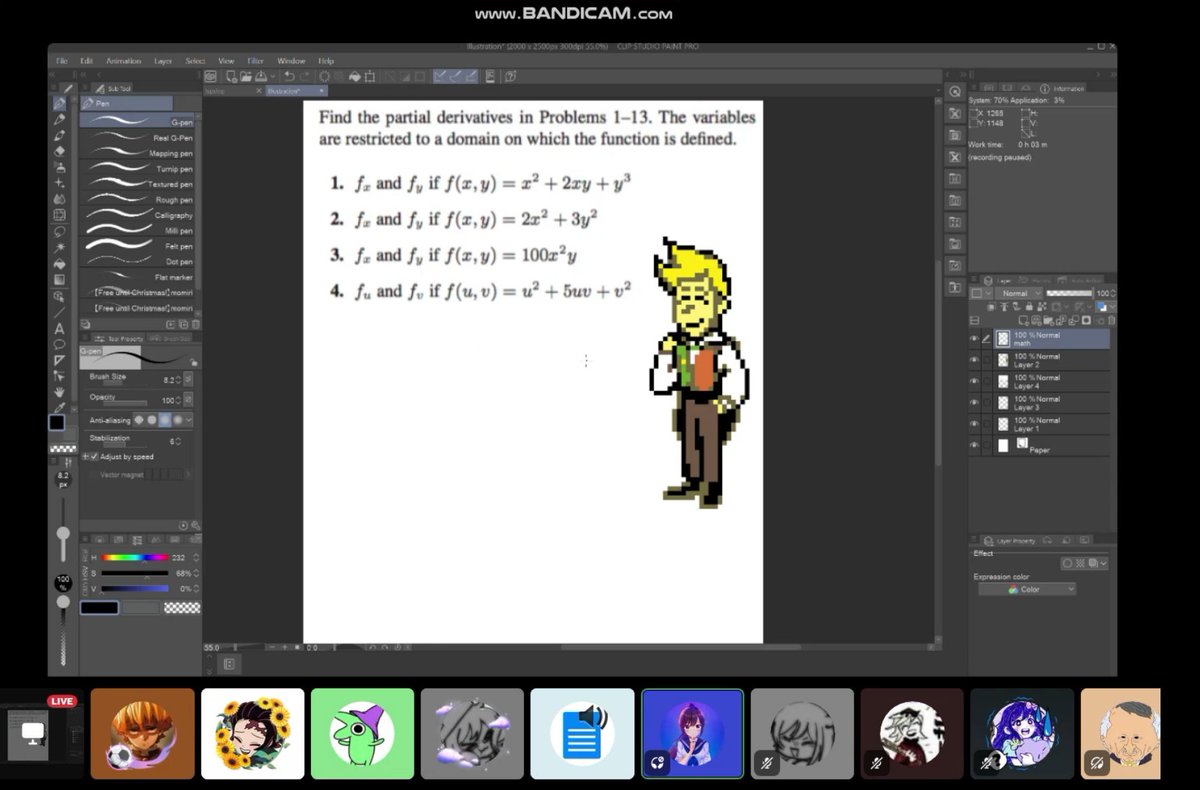The width and height of the screenshot is (1200, 790).
Task: Choose the Flat marker sub tool
Action: click(x=139, y=276)
